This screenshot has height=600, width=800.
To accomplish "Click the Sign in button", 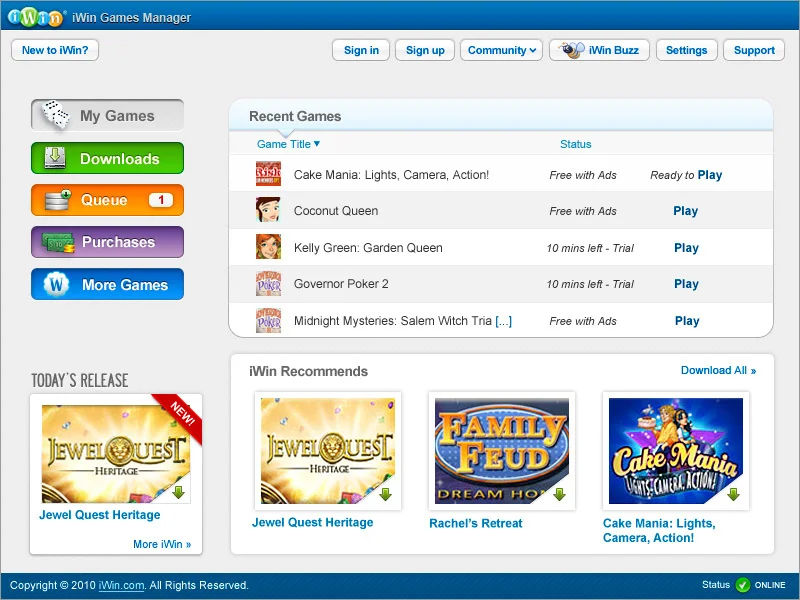I will tap(361, 50).
